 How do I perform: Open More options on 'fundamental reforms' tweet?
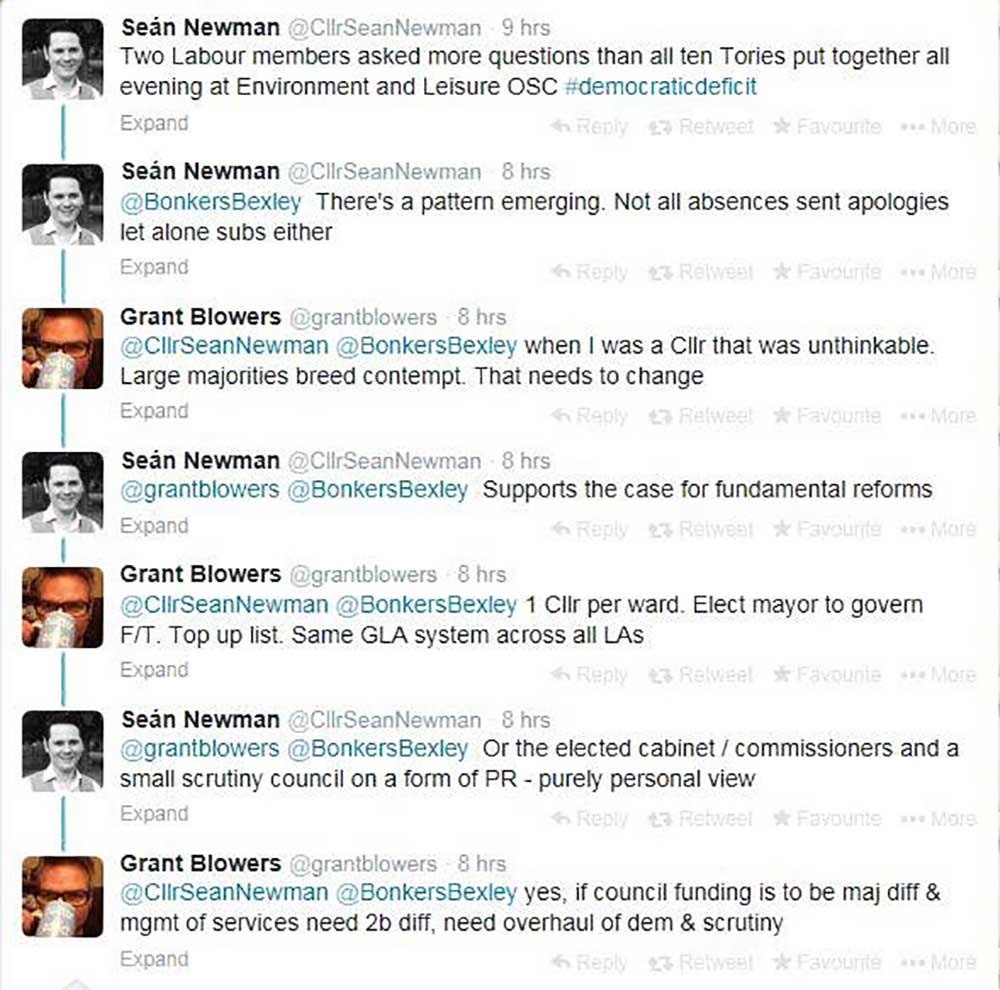click(x=938, y=530)
